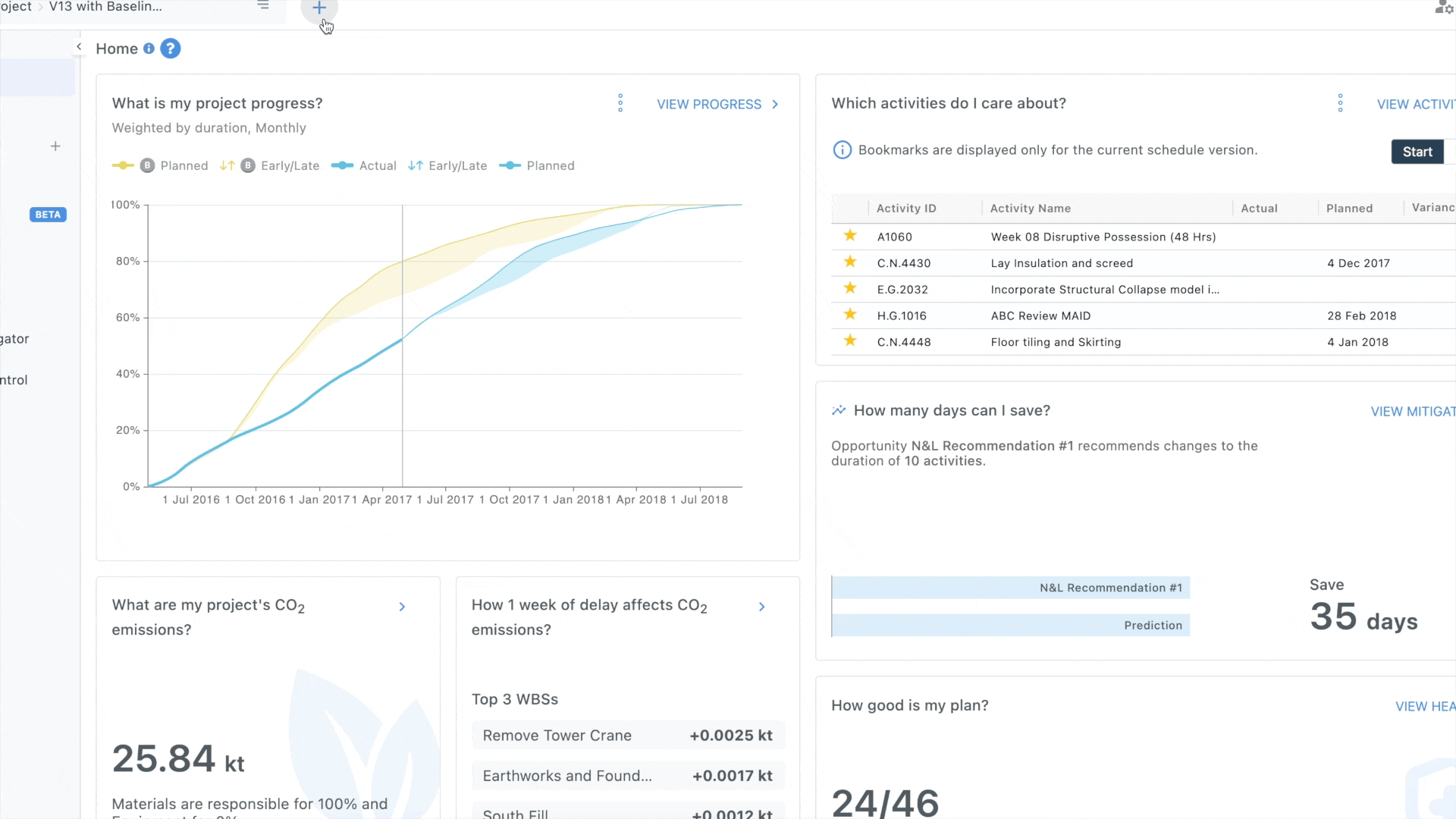Toggle the Actual series in chart legend
This screenshot has width=1456, height=819.
click(365, 165)
